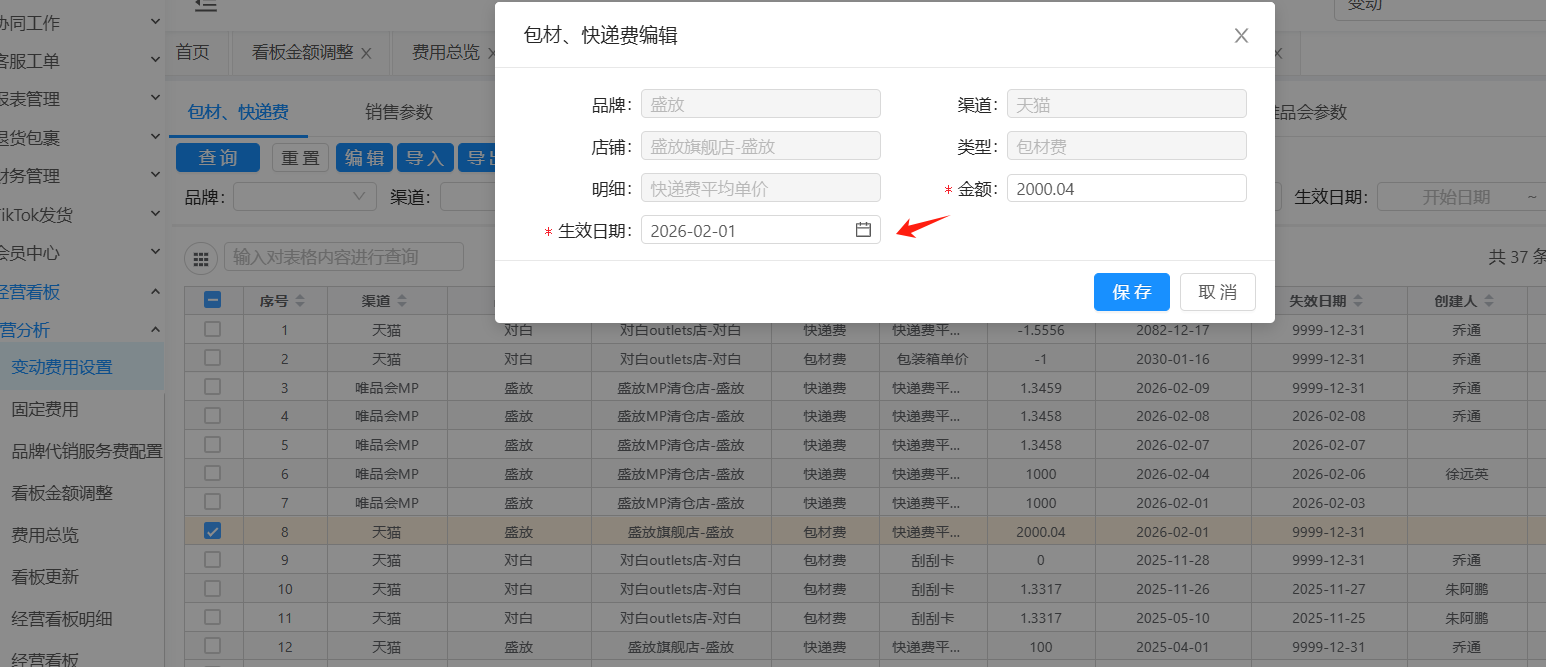Collapse the 经营看板 sidebar menu
Viewport: 1546px width, 667px height.
click(x=155, y=292)
